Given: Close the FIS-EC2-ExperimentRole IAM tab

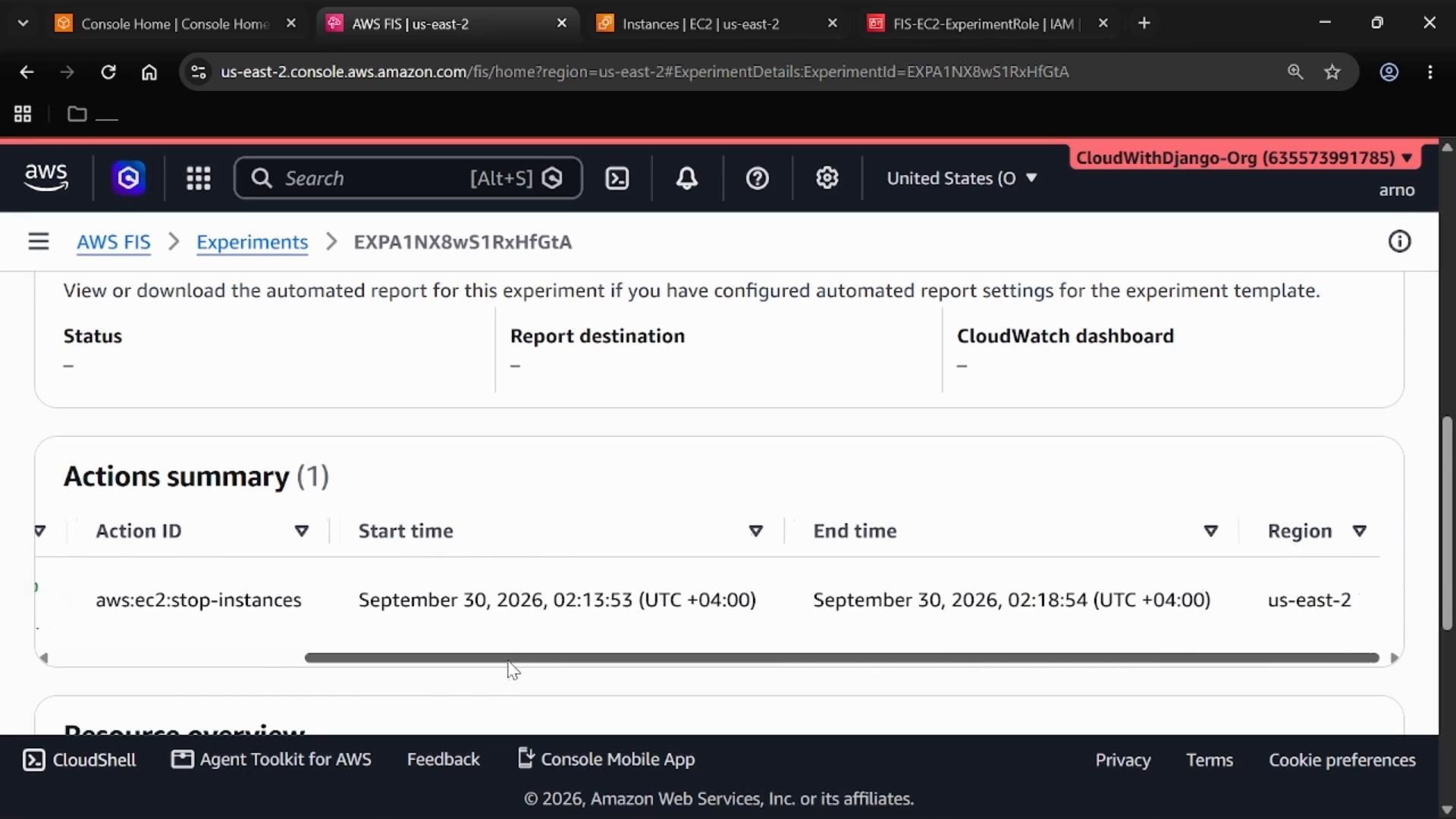Looking at the screenshot, I should tap(1103, 24).
